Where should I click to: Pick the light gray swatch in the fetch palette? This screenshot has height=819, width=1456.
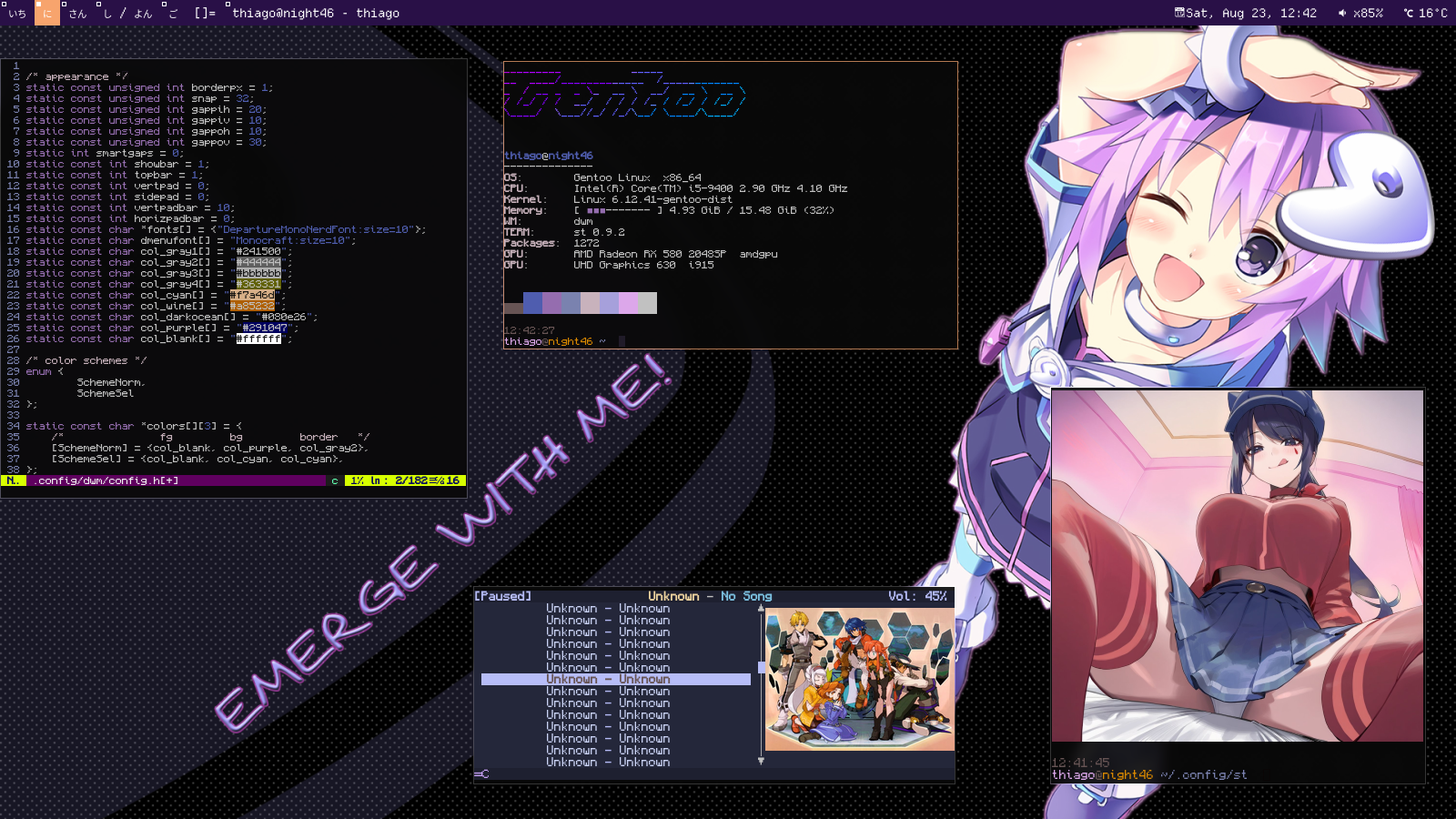pos(647,303)
